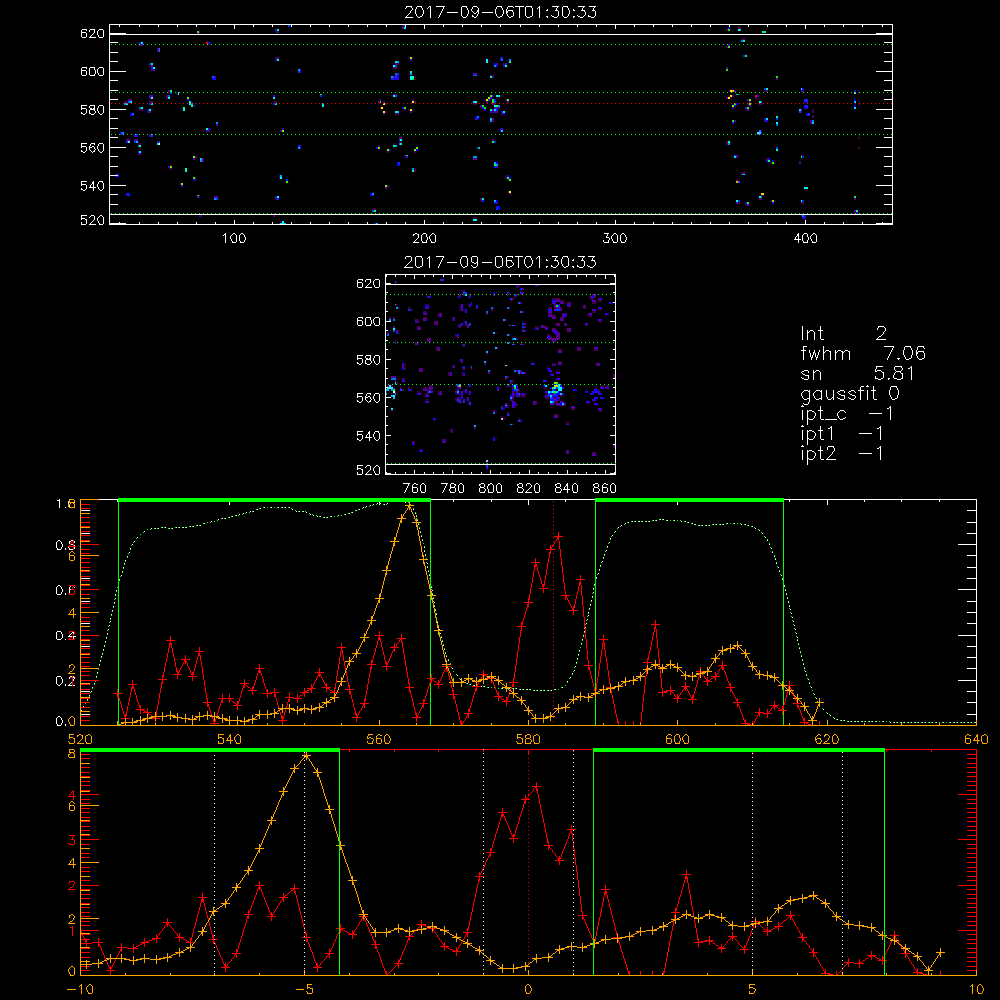
Task: Click x-axis label 840 of middle image panel
Action: tap(566, 489)
